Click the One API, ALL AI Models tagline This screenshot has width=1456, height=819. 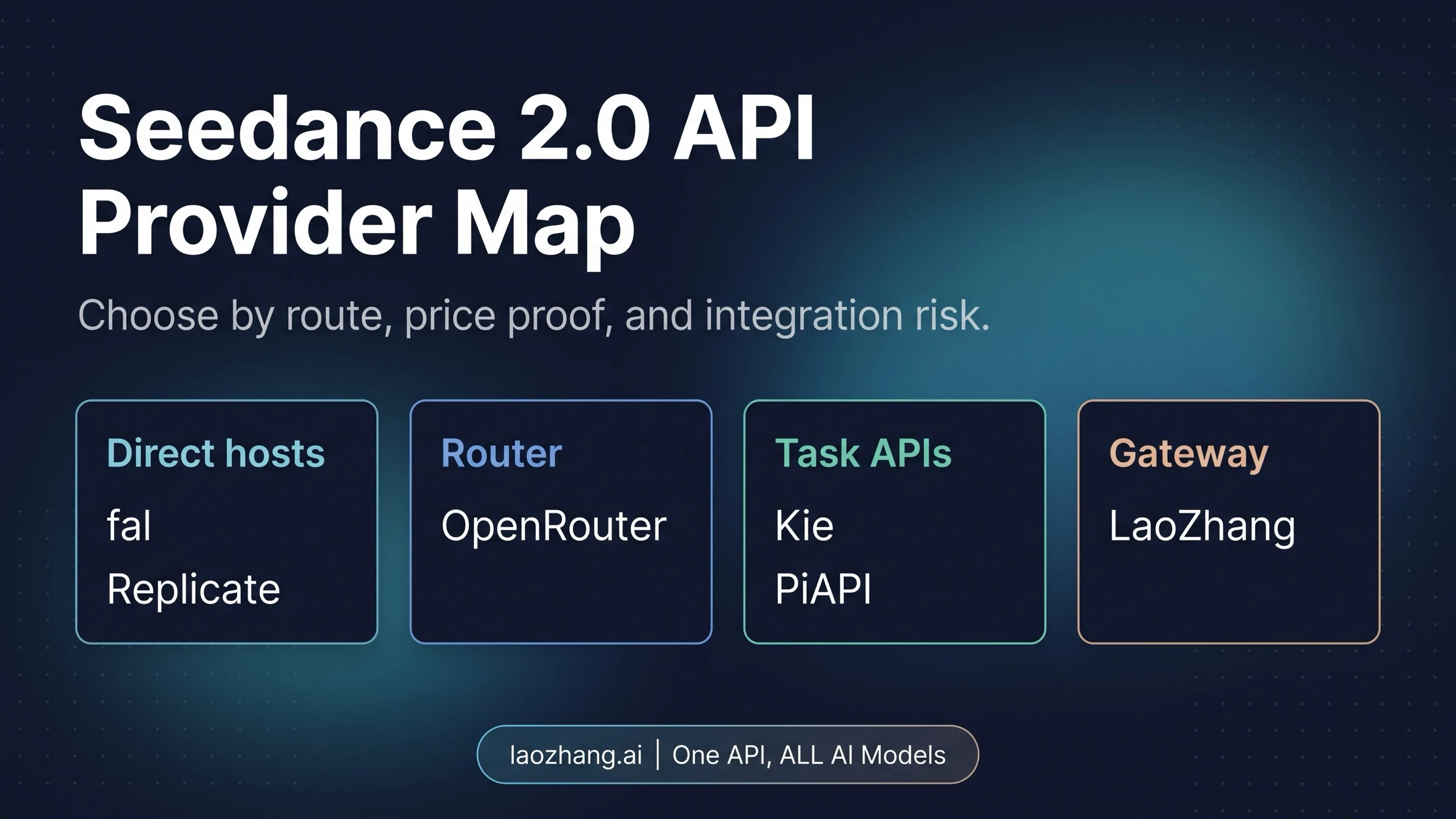click(809, 755)
